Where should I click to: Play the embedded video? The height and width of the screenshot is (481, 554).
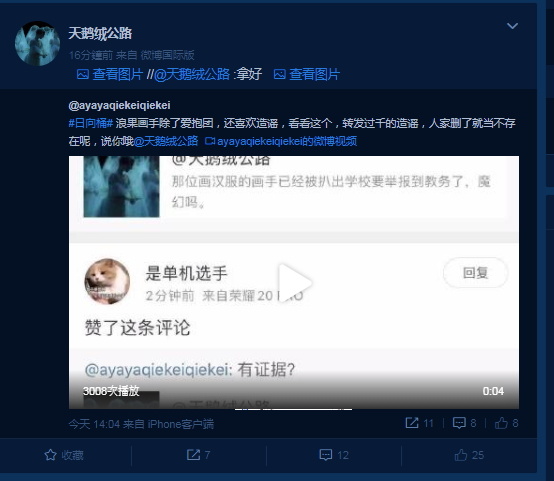(x=294, y=282)
